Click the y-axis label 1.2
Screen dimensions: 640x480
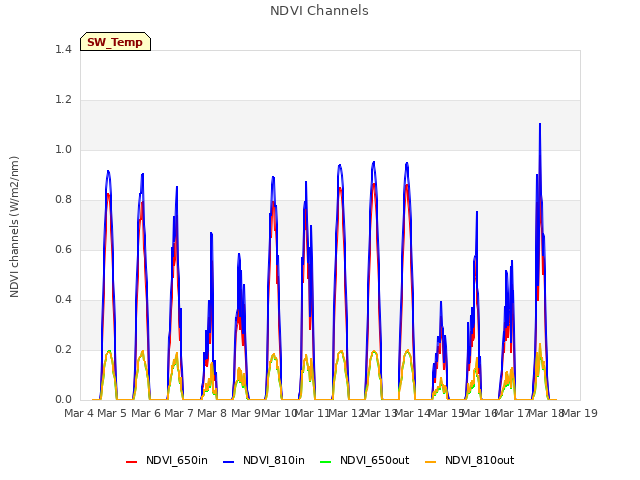pos(63,100)
